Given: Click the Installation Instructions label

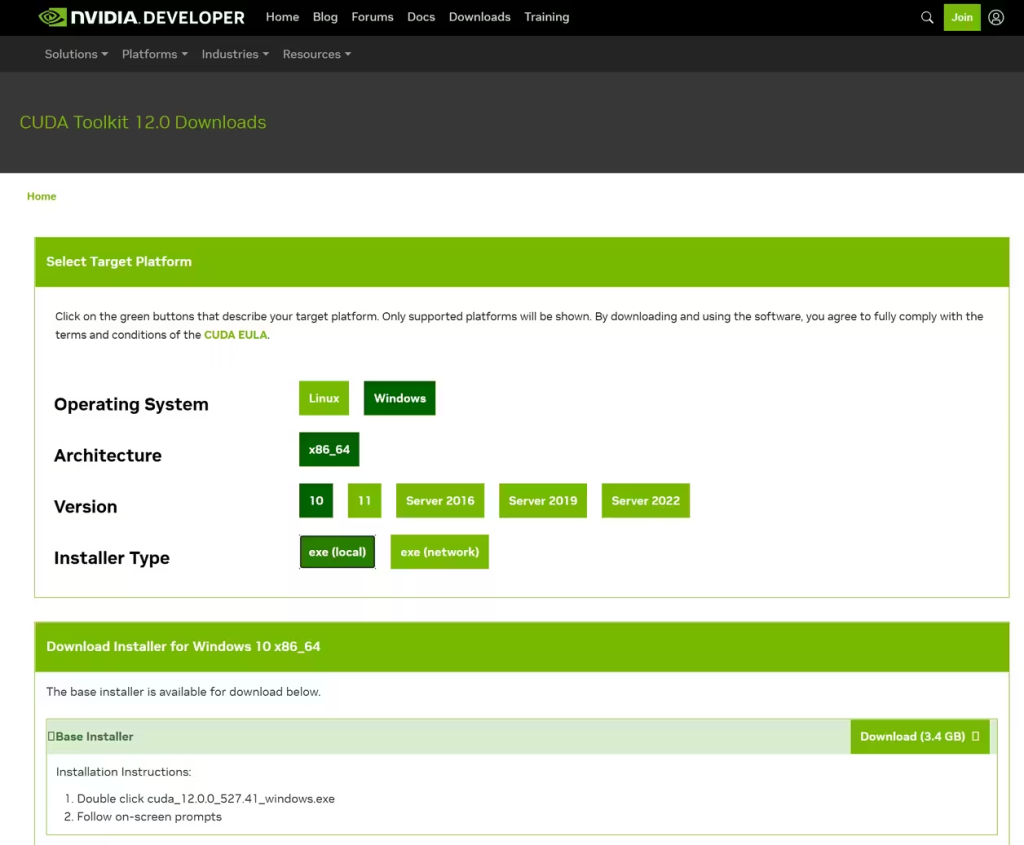Looking at the screenshot, I should (123, 772).
